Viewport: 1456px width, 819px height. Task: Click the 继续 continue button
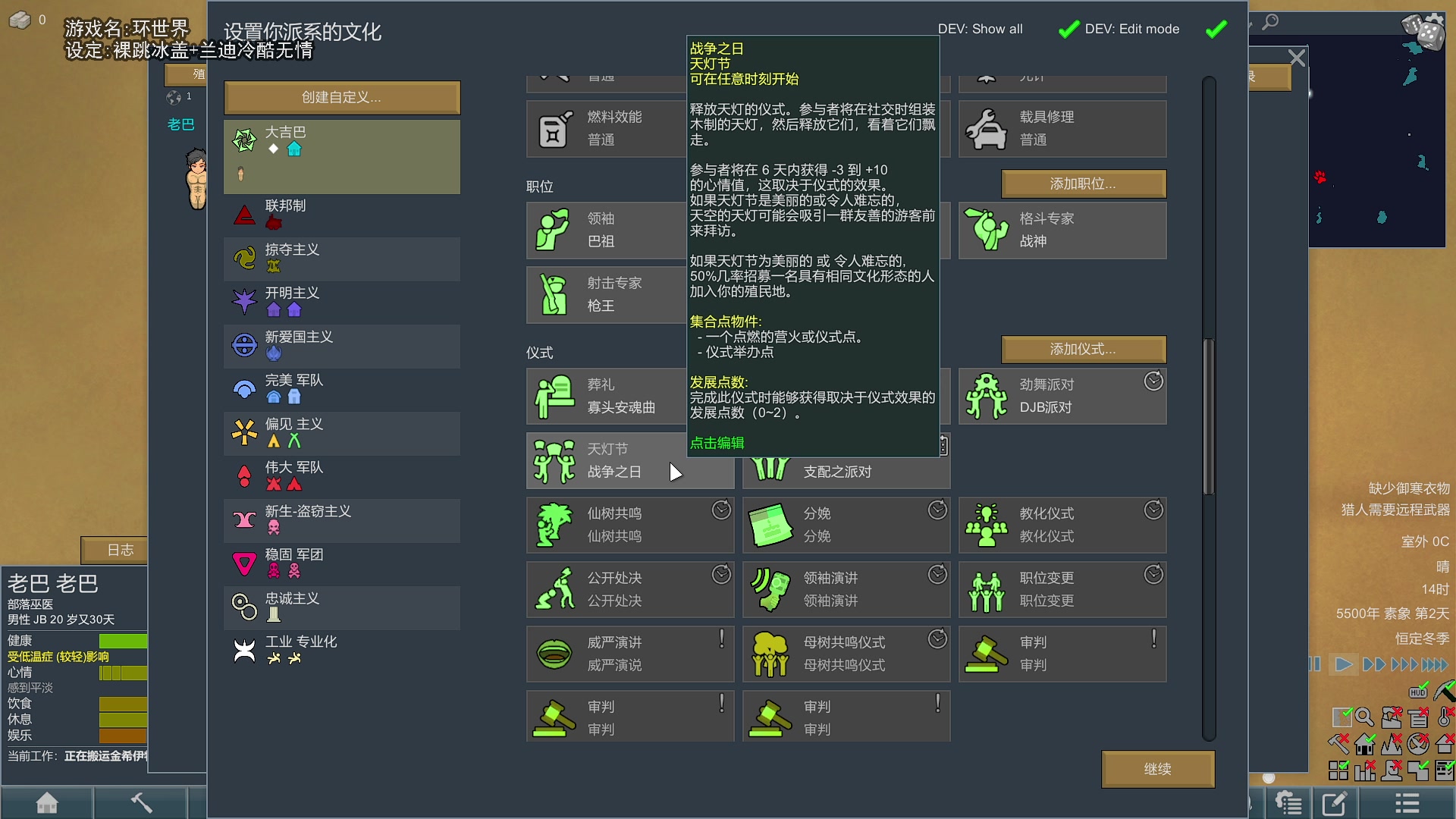1158,768
